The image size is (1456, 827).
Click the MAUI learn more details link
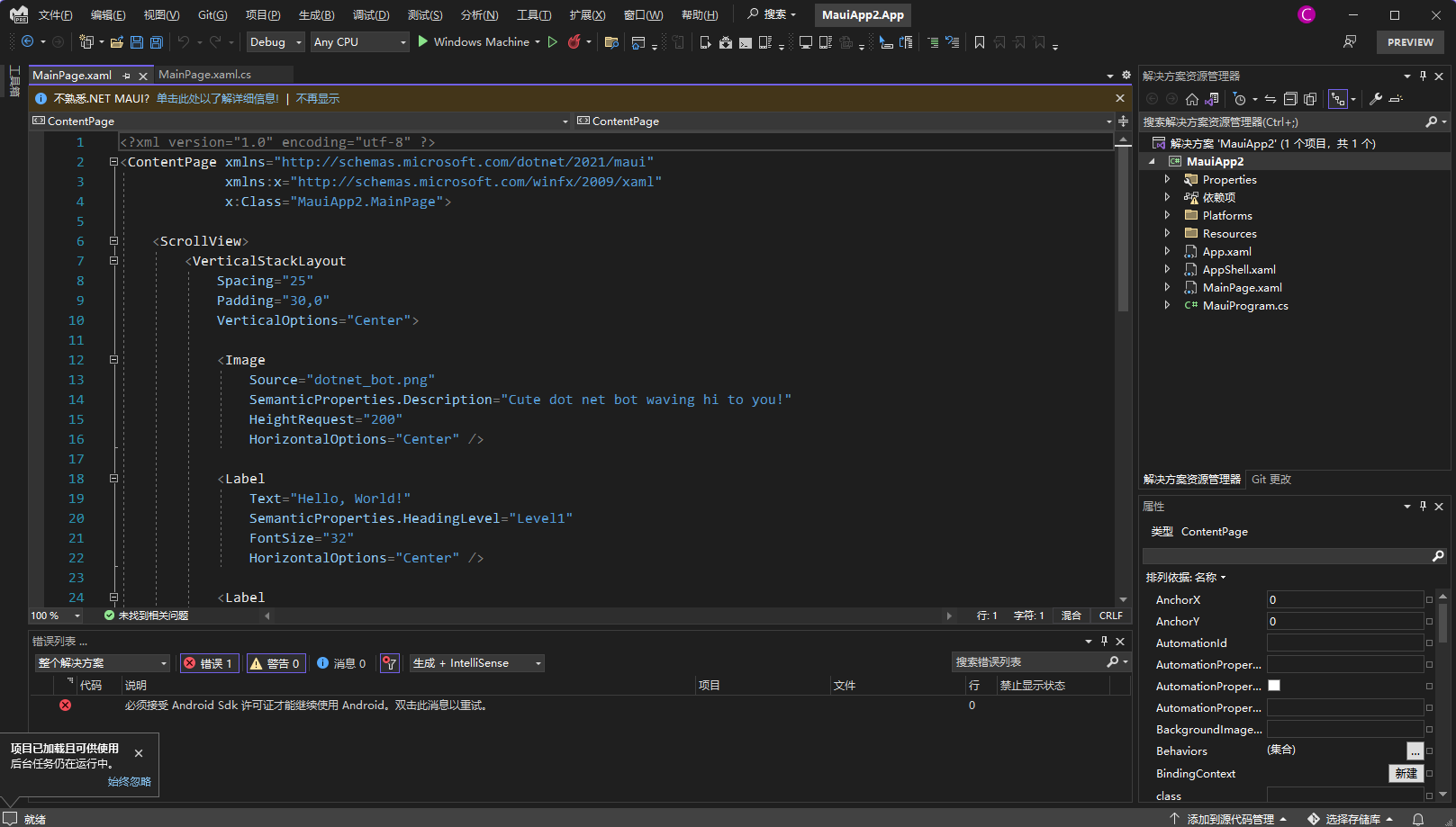click(218, 99)
